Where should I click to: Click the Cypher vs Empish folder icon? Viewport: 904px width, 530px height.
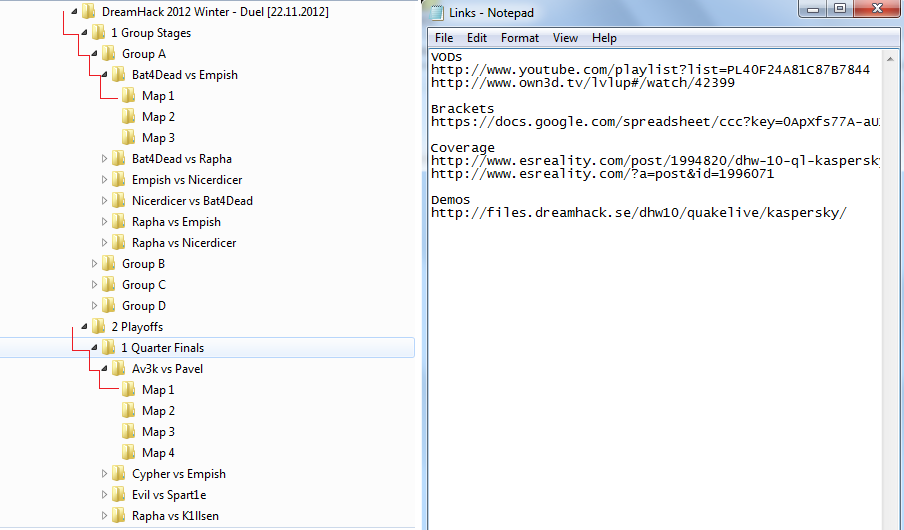pyautogui.click(x=118, y=474)
